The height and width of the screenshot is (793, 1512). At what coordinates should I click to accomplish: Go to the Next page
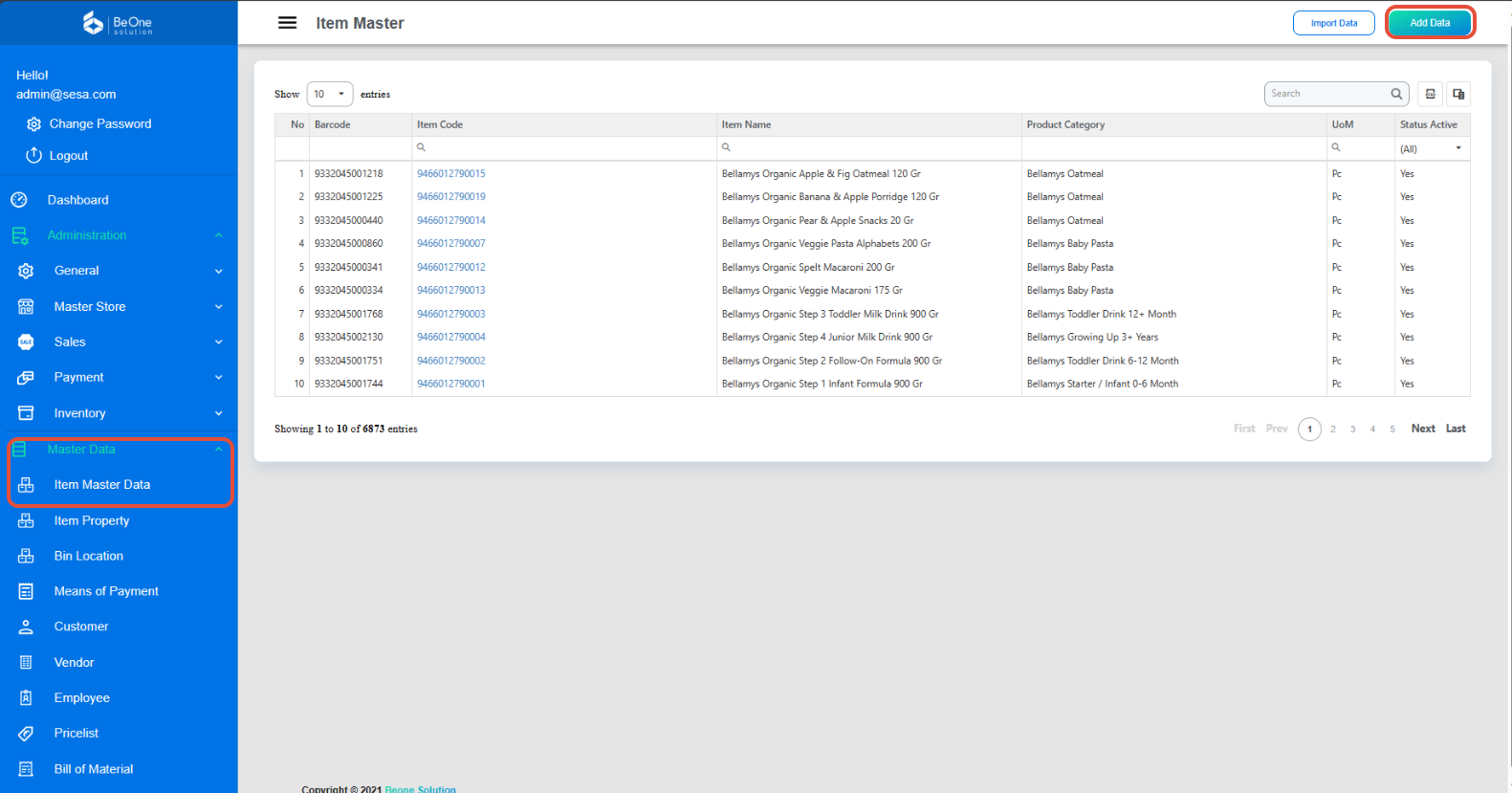tap(1423, 429)
